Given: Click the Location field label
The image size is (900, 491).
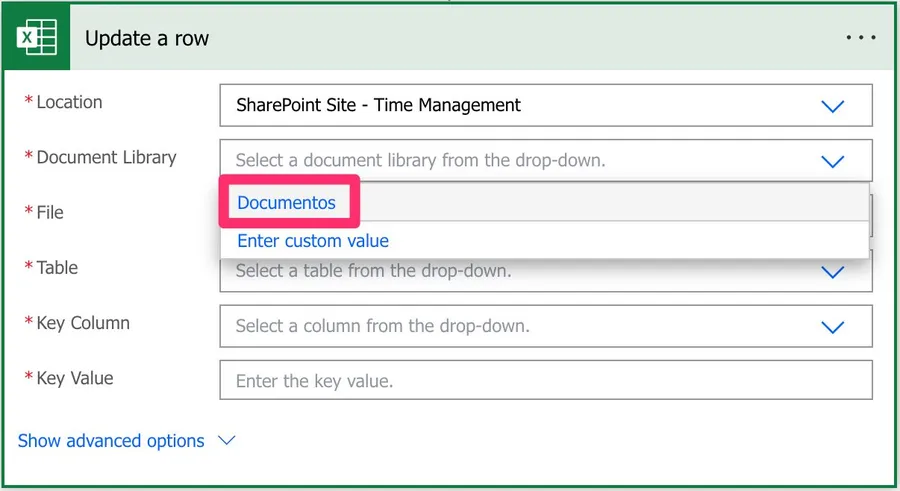Looking at the screenshot, I should click(x=69, y=102).
